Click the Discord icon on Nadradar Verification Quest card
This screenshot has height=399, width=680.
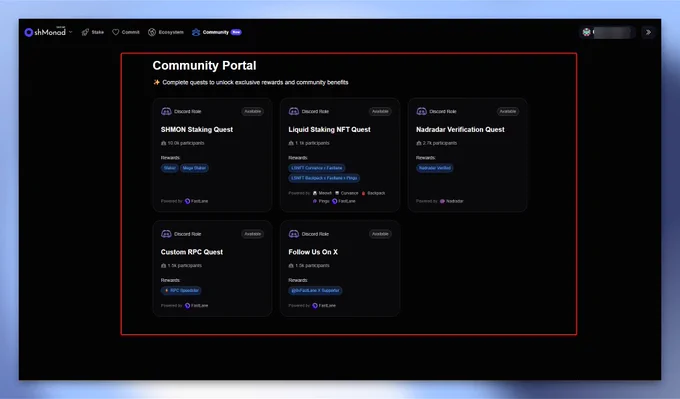point(422,111)
